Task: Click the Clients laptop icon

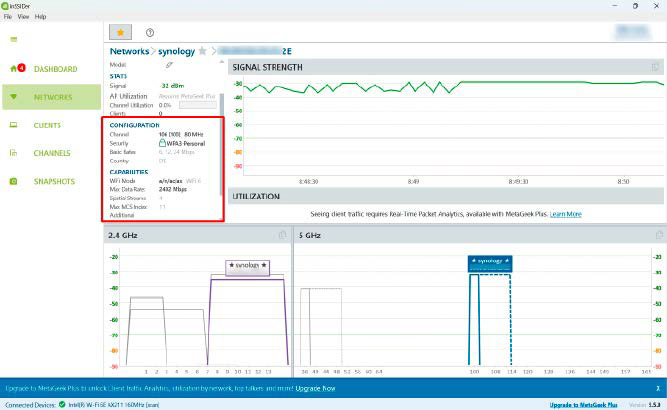Action: [14, 125]
